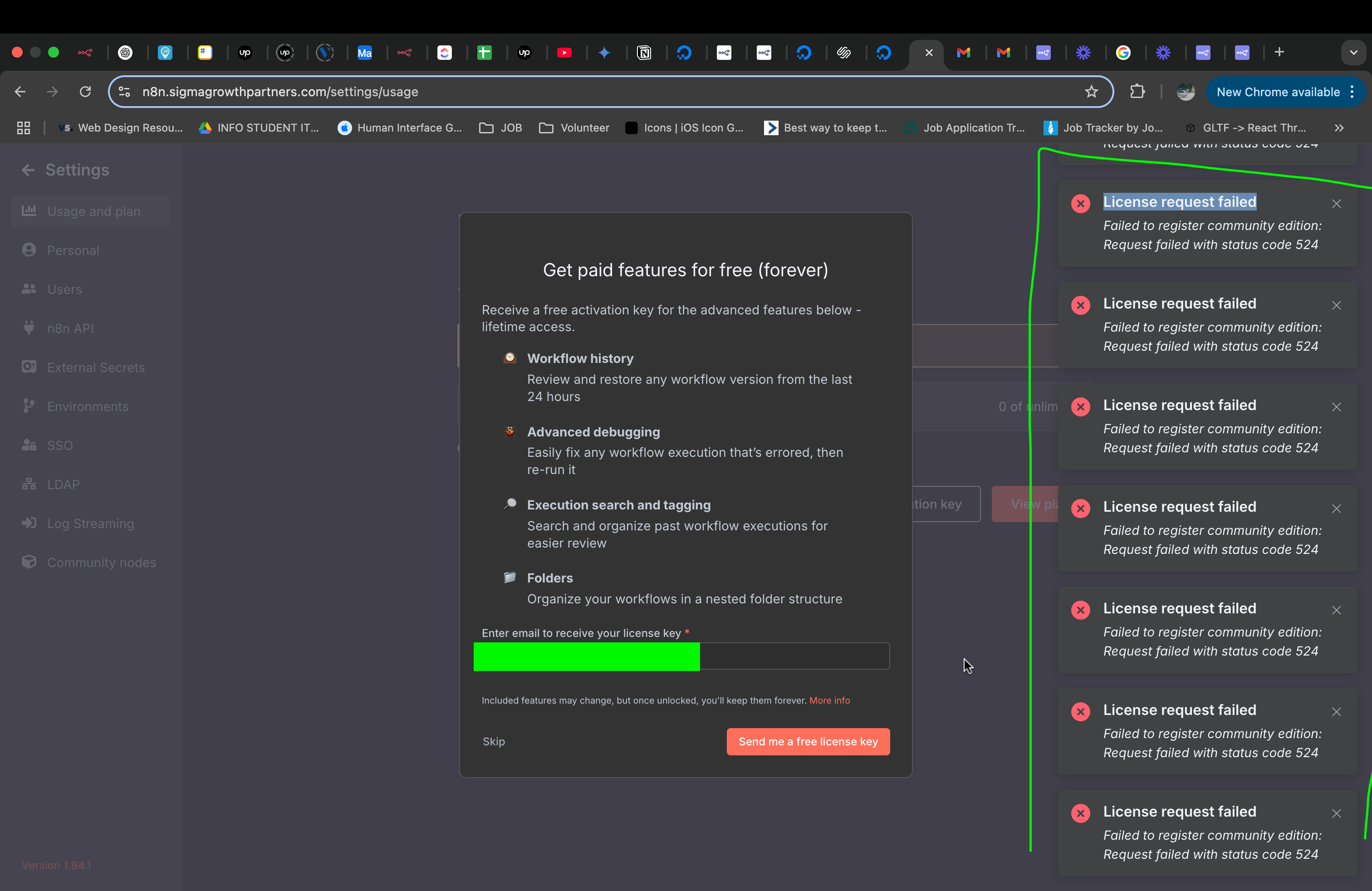Open the Chrome three-dot menu

click(1352, 92)
